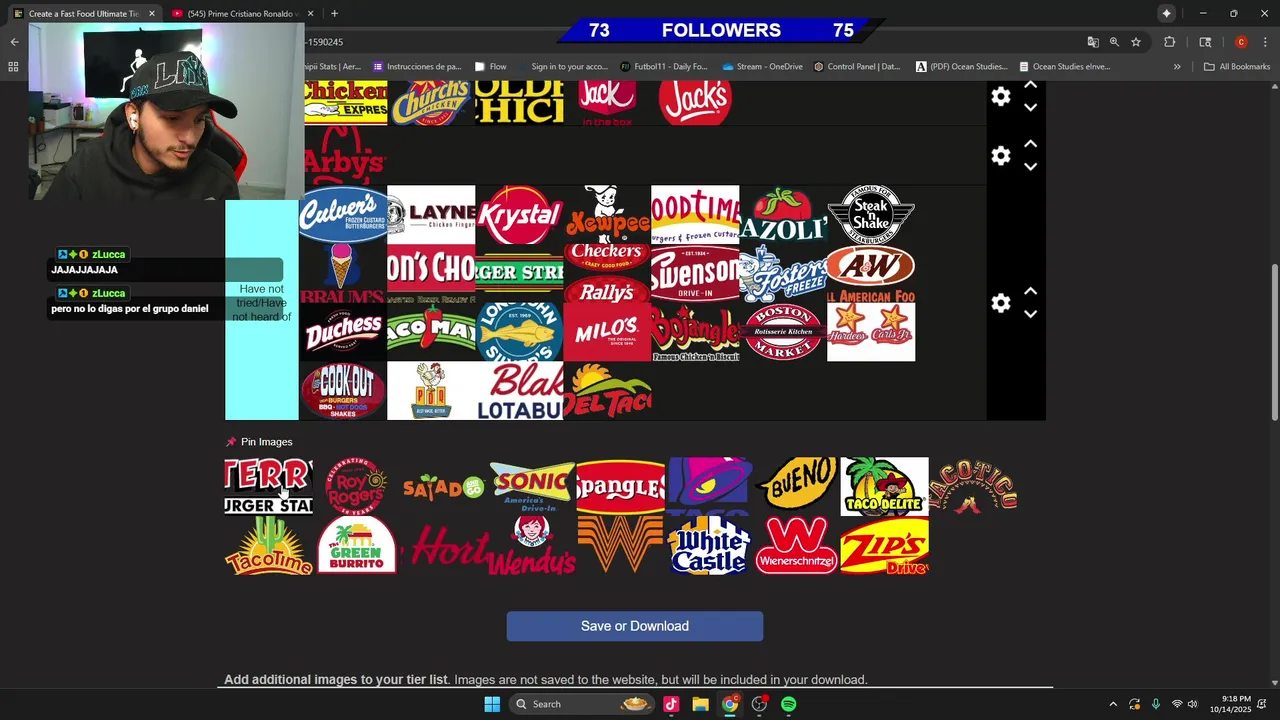Image resolution: width=1280 pixels, height=720 pixels.
Task: Expand bookmarks overflow double chevron
Action: (1177, 67)
